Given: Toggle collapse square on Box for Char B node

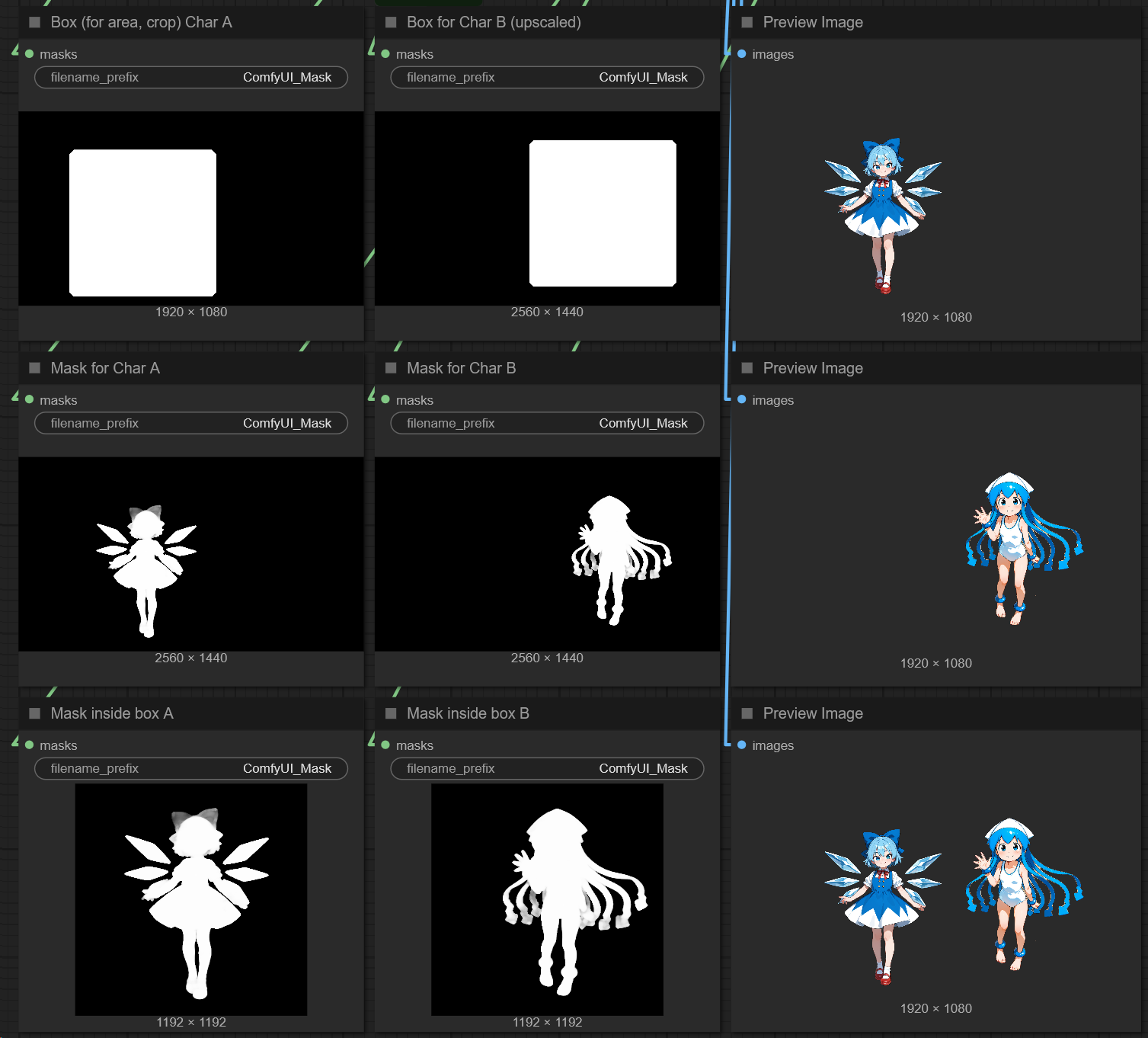Looking at the screenshot, I should click(x=391, y=22).
